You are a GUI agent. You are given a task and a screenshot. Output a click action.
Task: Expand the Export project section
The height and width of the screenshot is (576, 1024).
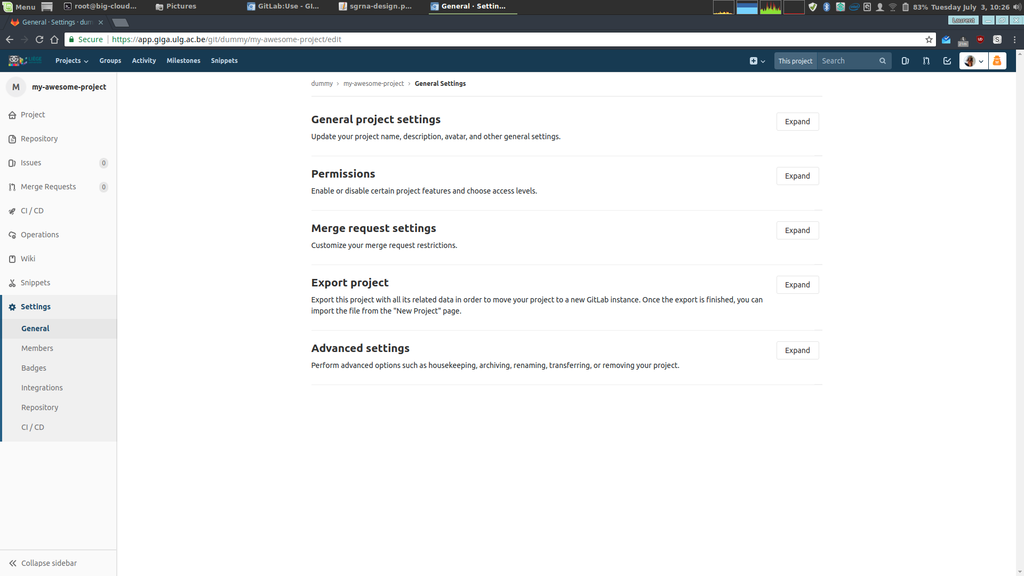[x=797, y=285]
